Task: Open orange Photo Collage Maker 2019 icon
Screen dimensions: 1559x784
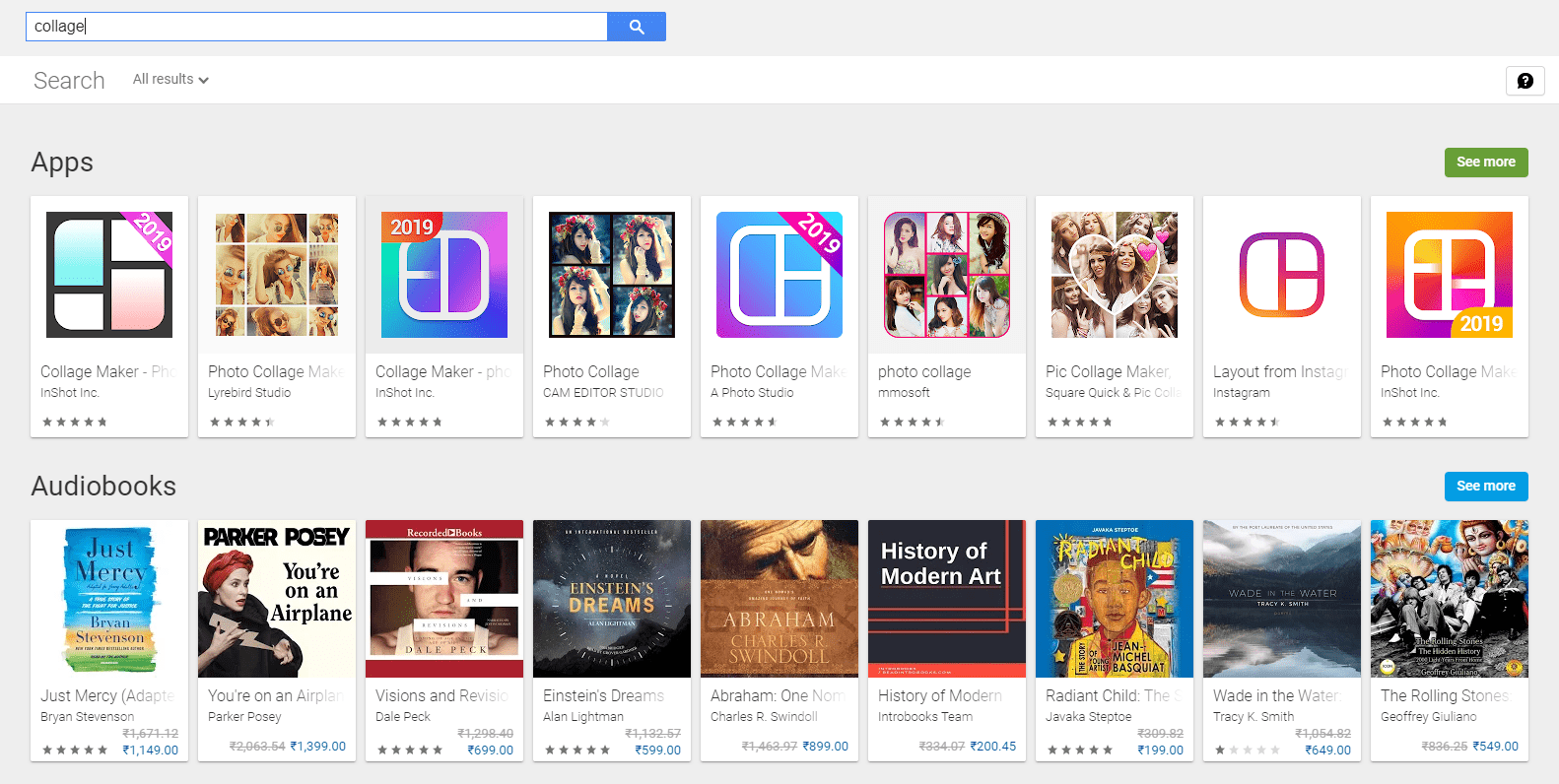Action: [x=1450, y=275]
